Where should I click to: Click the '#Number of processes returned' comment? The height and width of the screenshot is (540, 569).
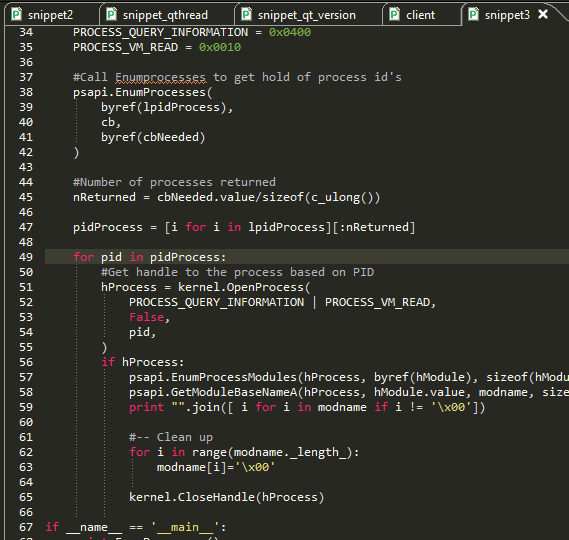pyautogui.click(x=174, y=182)
